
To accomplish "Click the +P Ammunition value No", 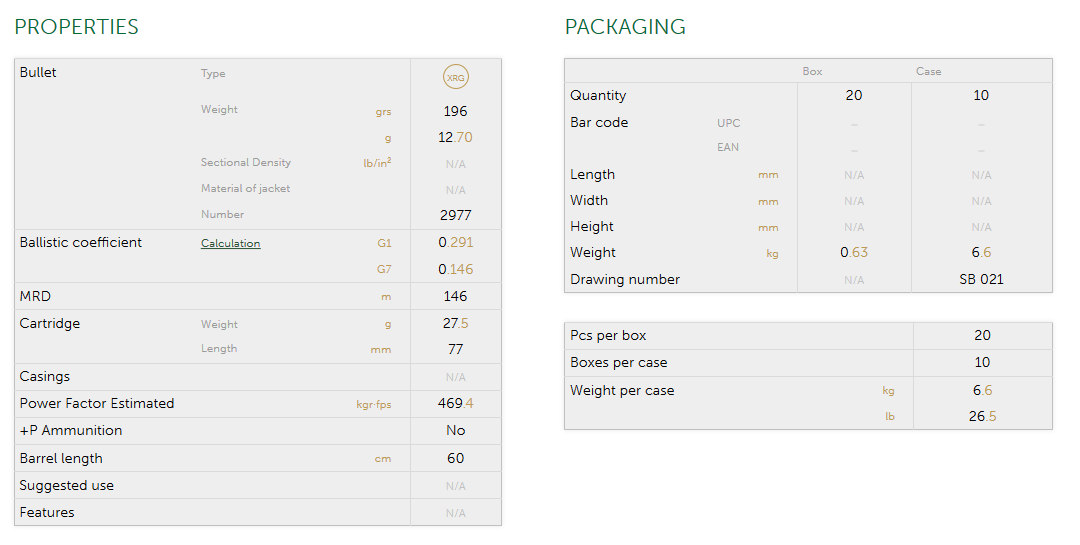I will click(x=455, y=430).
